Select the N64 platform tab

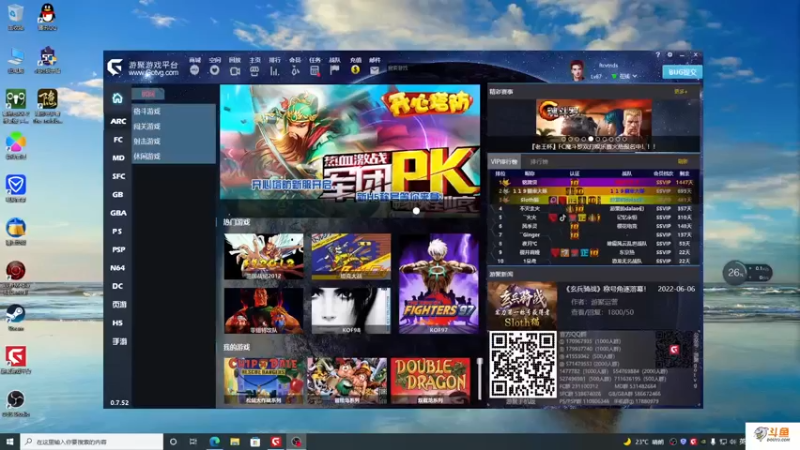[x=118, y=268]
